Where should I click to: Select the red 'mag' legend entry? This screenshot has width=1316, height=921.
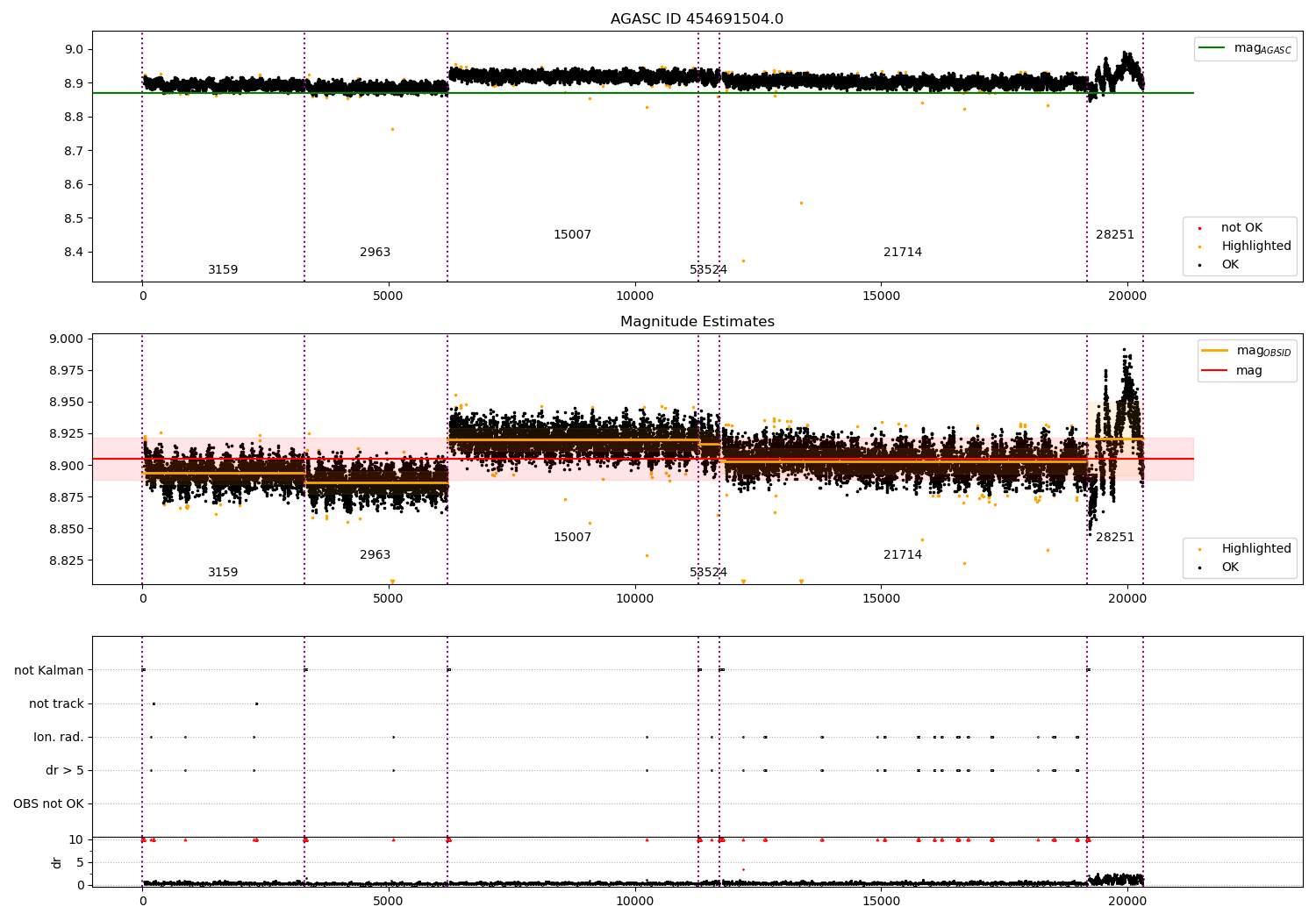1248,371
